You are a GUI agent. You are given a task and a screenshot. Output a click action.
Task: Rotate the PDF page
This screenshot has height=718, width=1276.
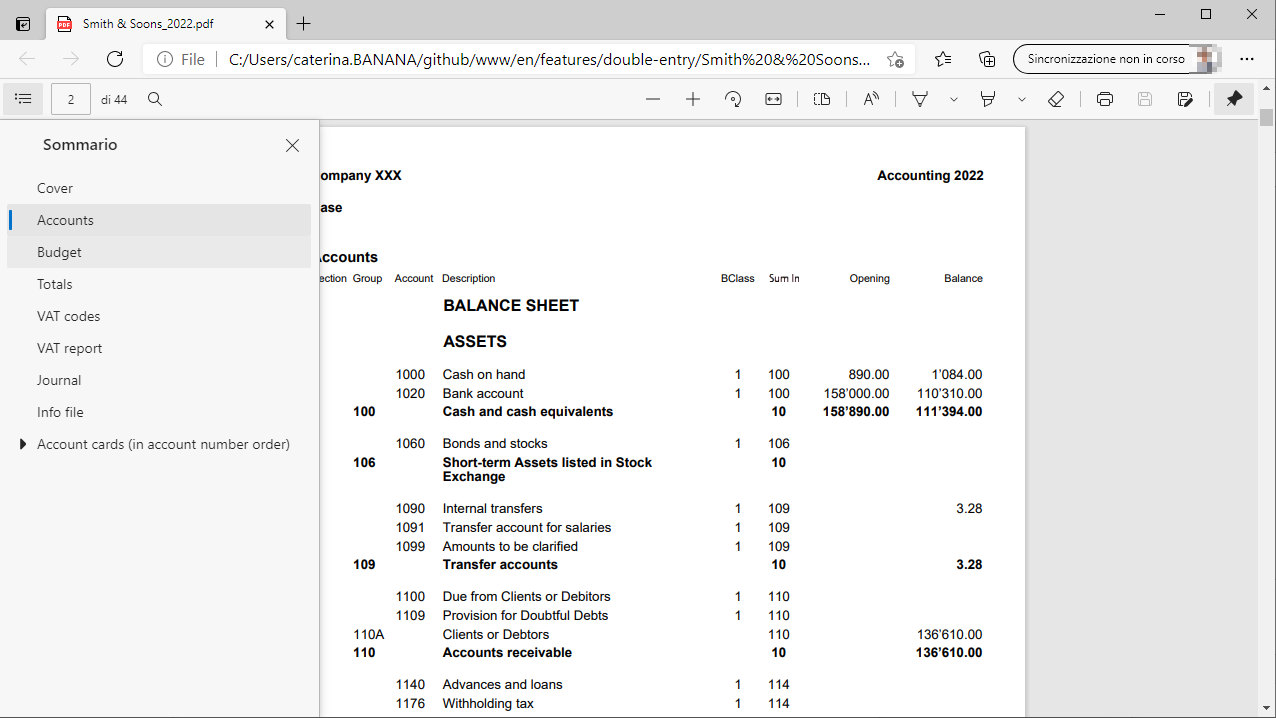(733, 99)
